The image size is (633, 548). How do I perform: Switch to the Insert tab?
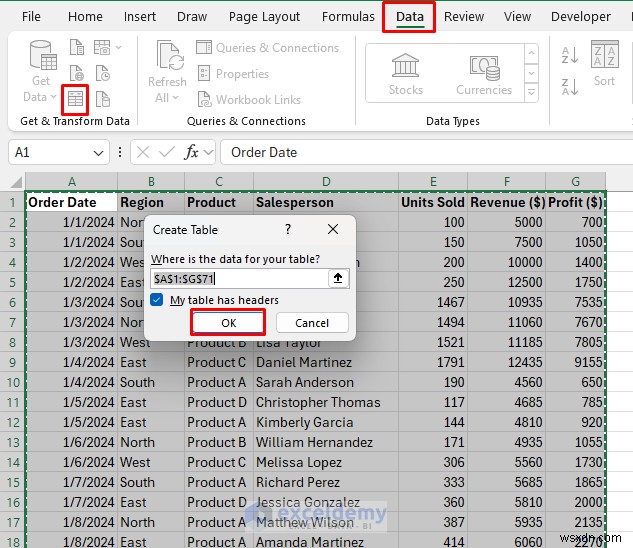[x=140, y=17]
